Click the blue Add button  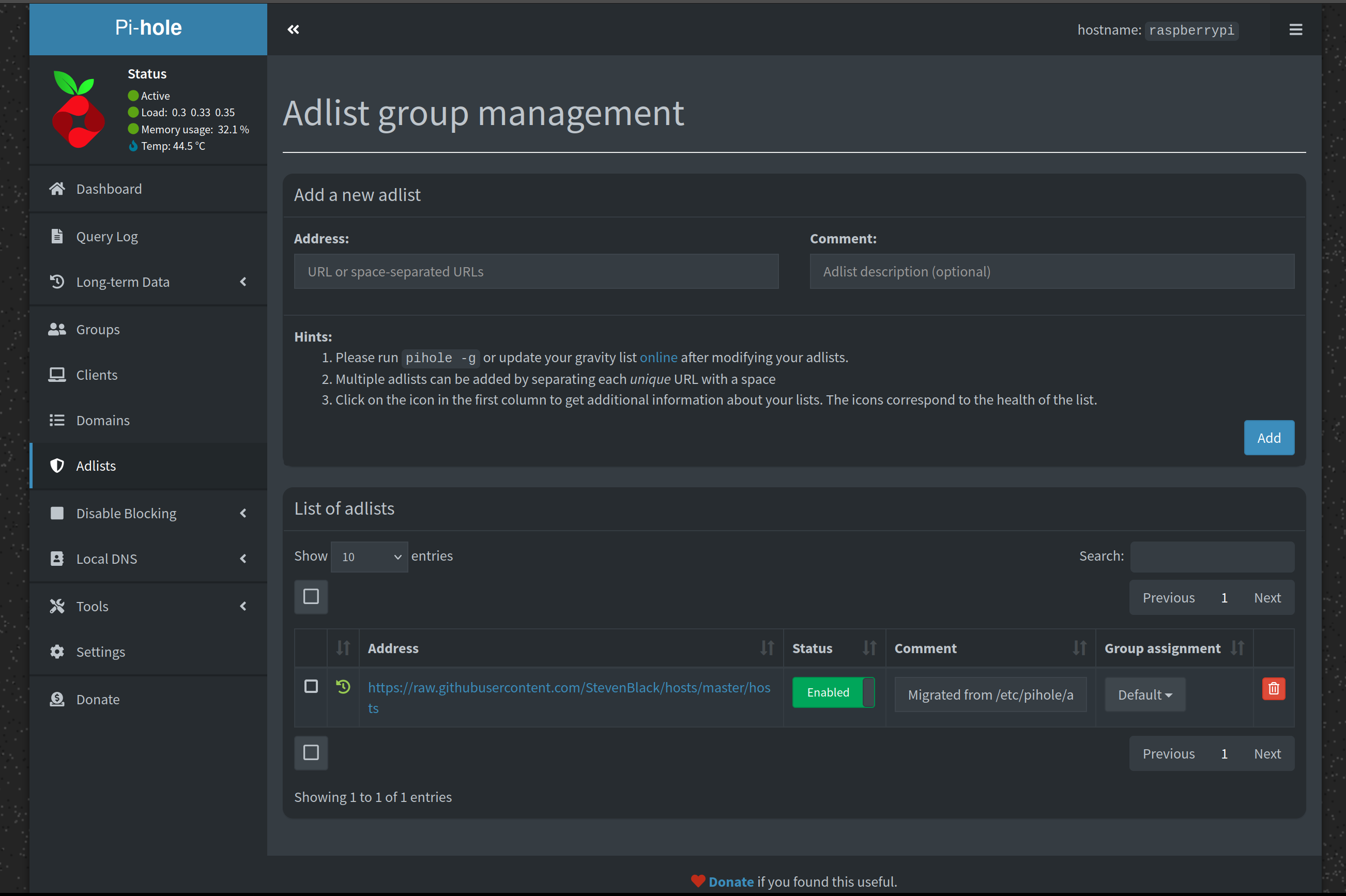1268,438
